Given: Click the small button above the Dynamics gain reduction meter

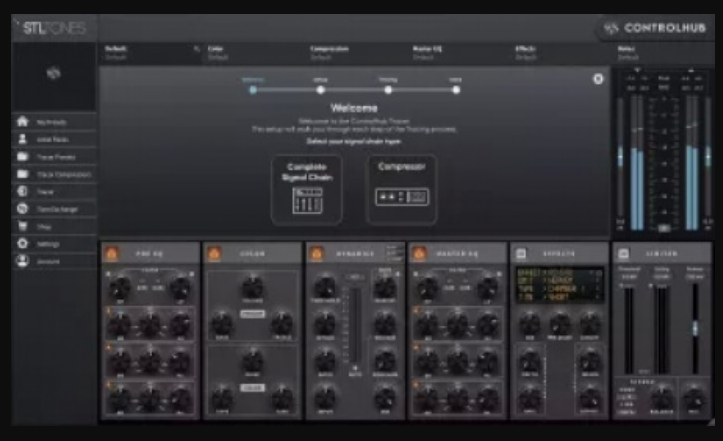Looking at the screenshot, I should coord(355,277).
